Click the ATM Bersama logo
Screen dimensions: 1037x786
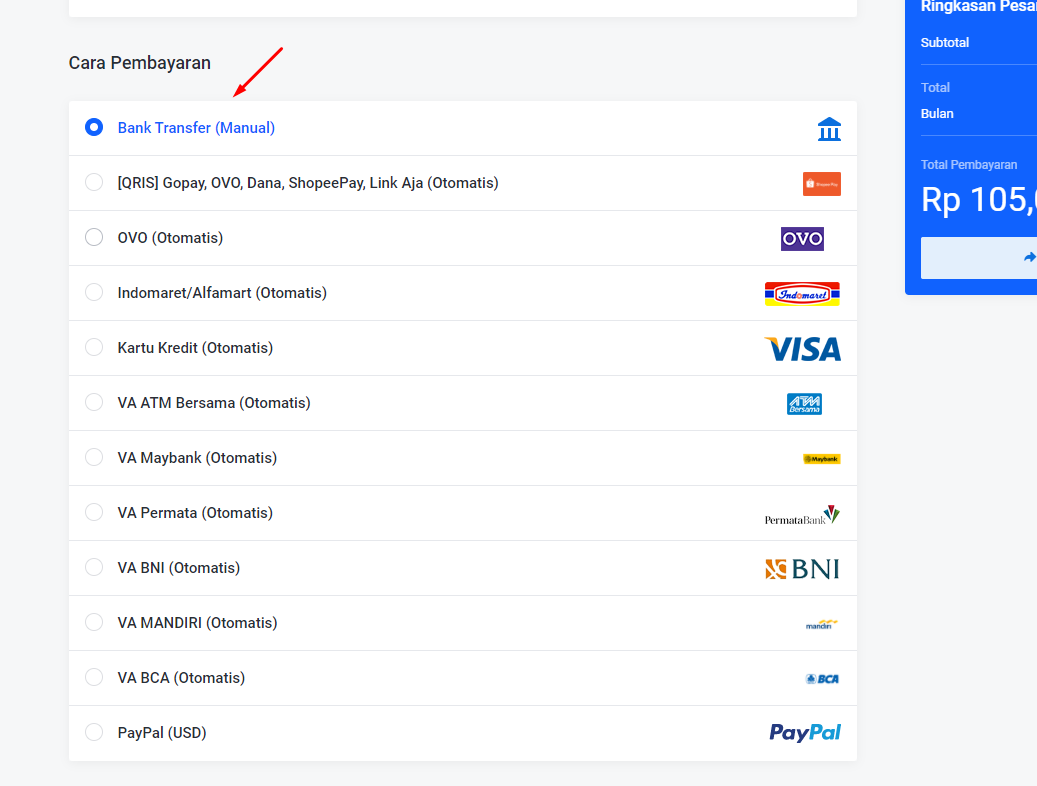click(804, 404)
